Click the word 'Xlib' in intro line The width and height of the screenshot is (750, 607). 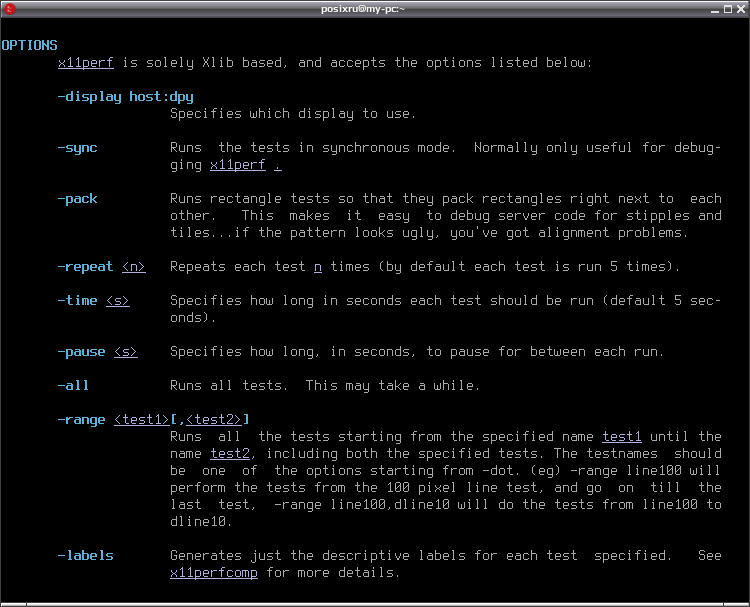pyautogui.click(x=218, y=63)
